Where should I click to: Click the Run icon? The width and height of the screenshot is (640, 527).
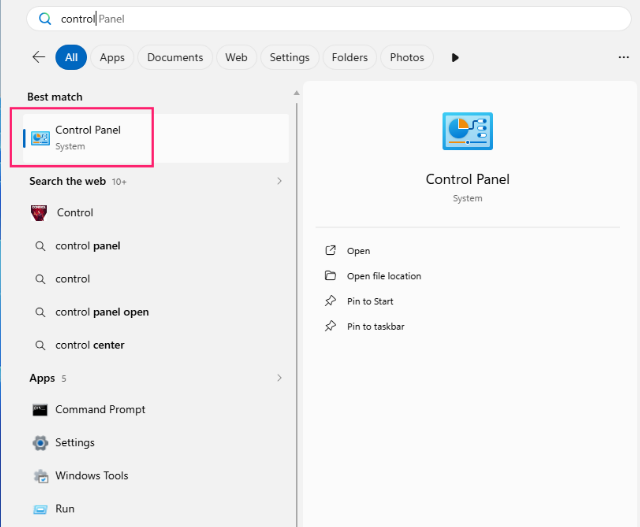(x=40, y=509)
